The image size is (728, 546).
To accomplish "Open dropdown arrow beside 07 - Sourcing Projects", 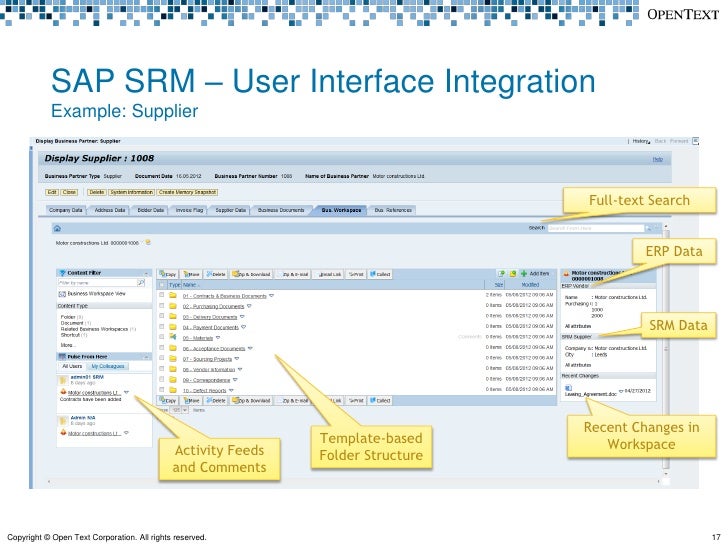I will point(237,359).
